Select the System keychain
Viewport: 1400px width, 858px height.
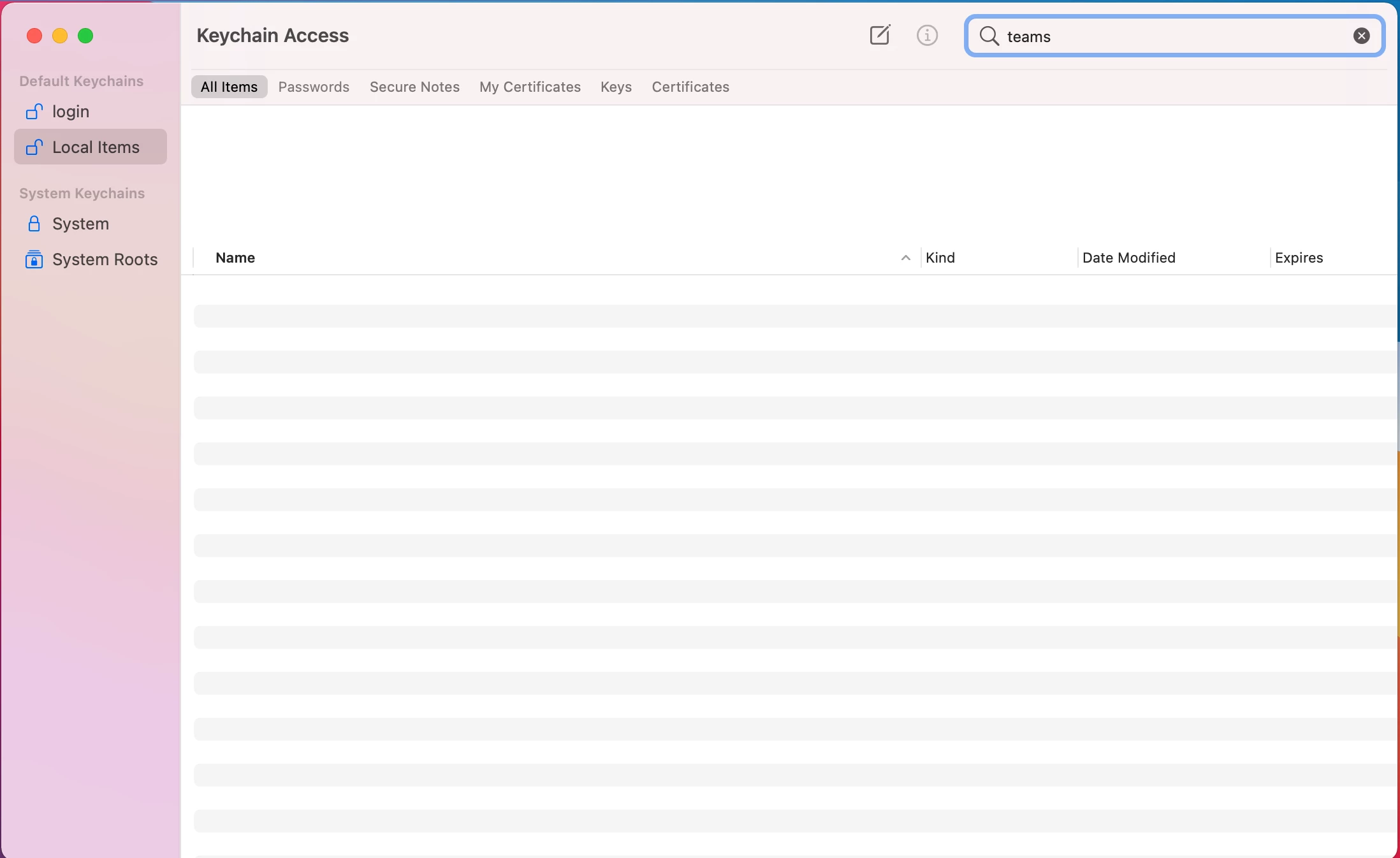click(x=91, y=224)
